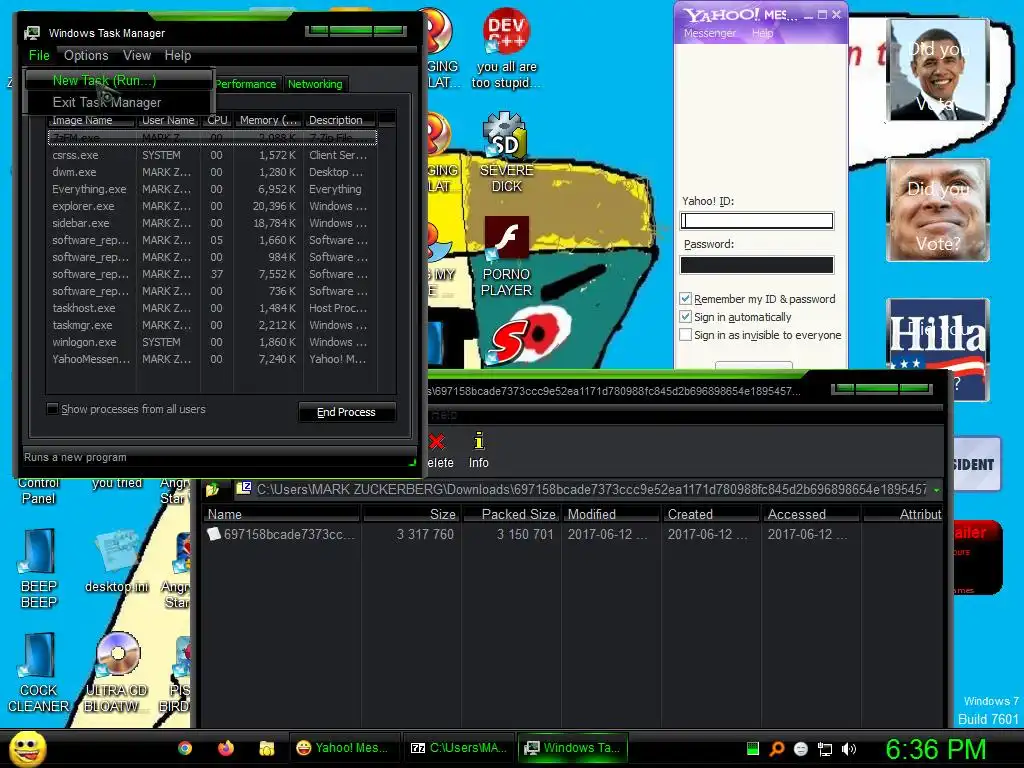Viewport: 1024px width, 768px height.
Task: Click the up-folder icon in 7-Zip address bar
Action: click(x=212, y=489)
